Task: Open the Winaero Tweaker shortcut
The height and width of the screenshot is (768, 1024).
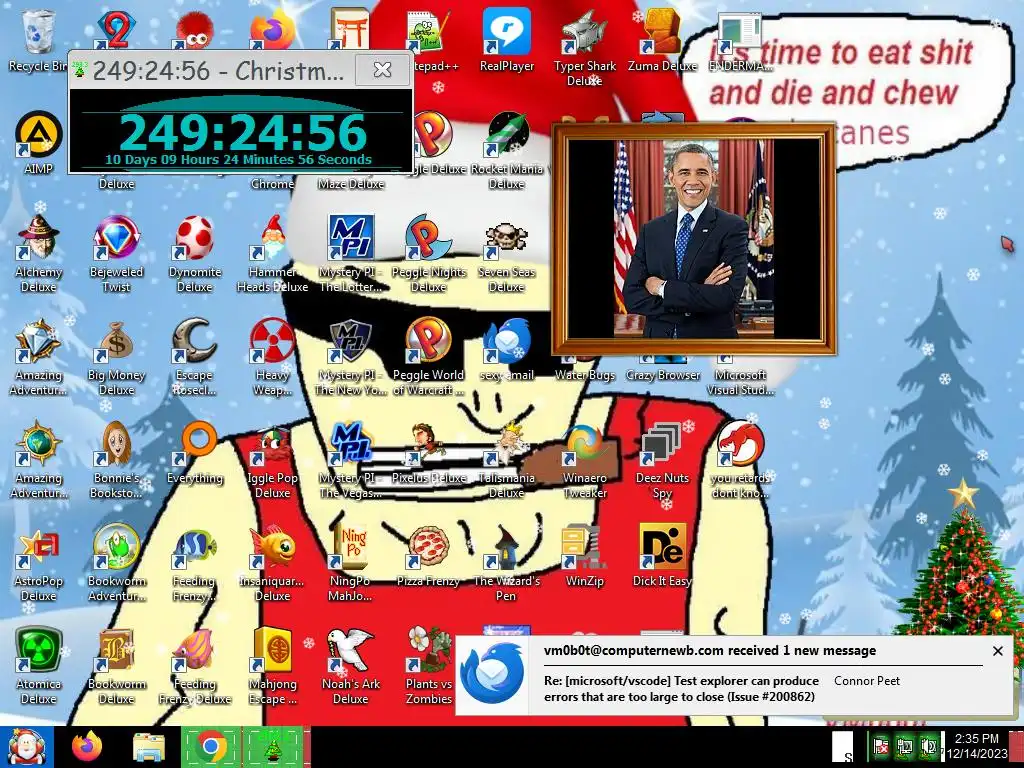Action: point(584,460)
